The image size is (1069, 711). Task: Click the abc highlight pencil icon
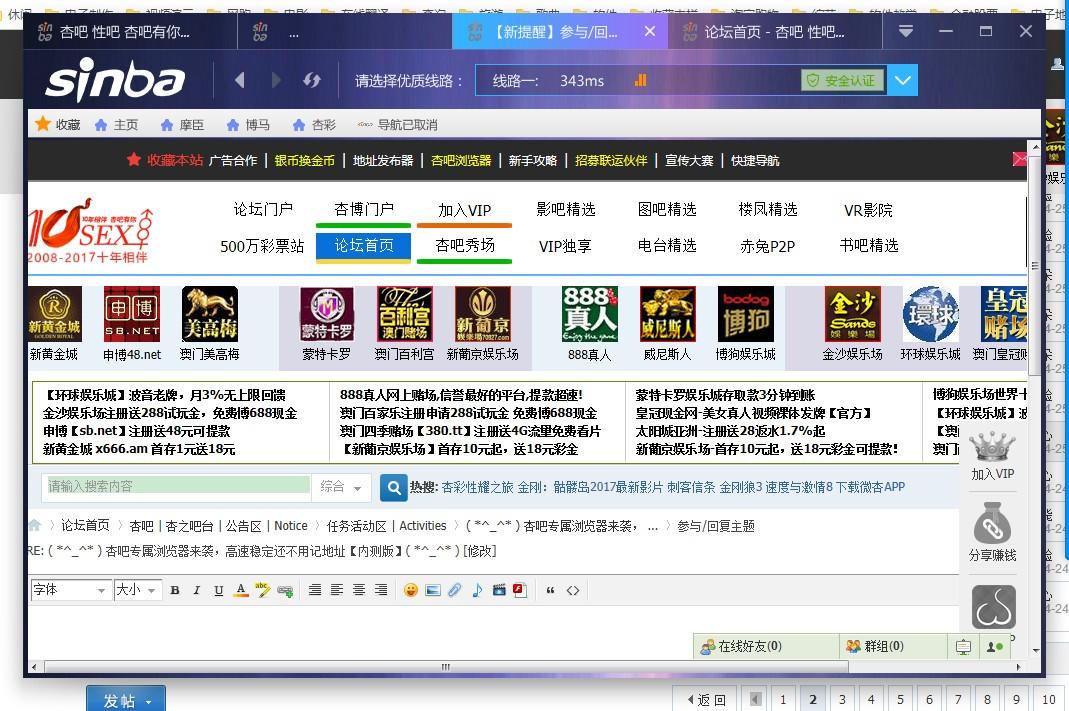(262, 590)
